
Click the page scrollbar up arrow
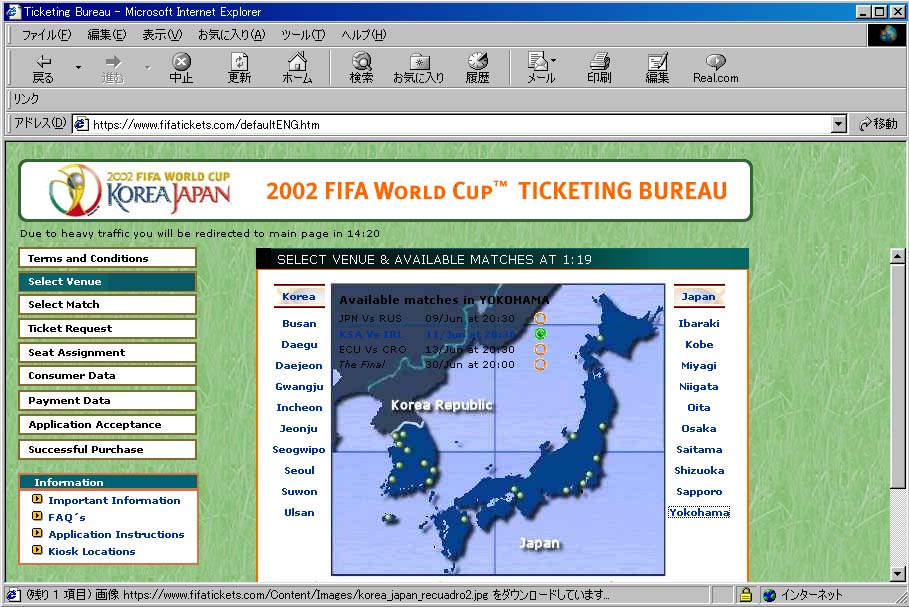897,256
